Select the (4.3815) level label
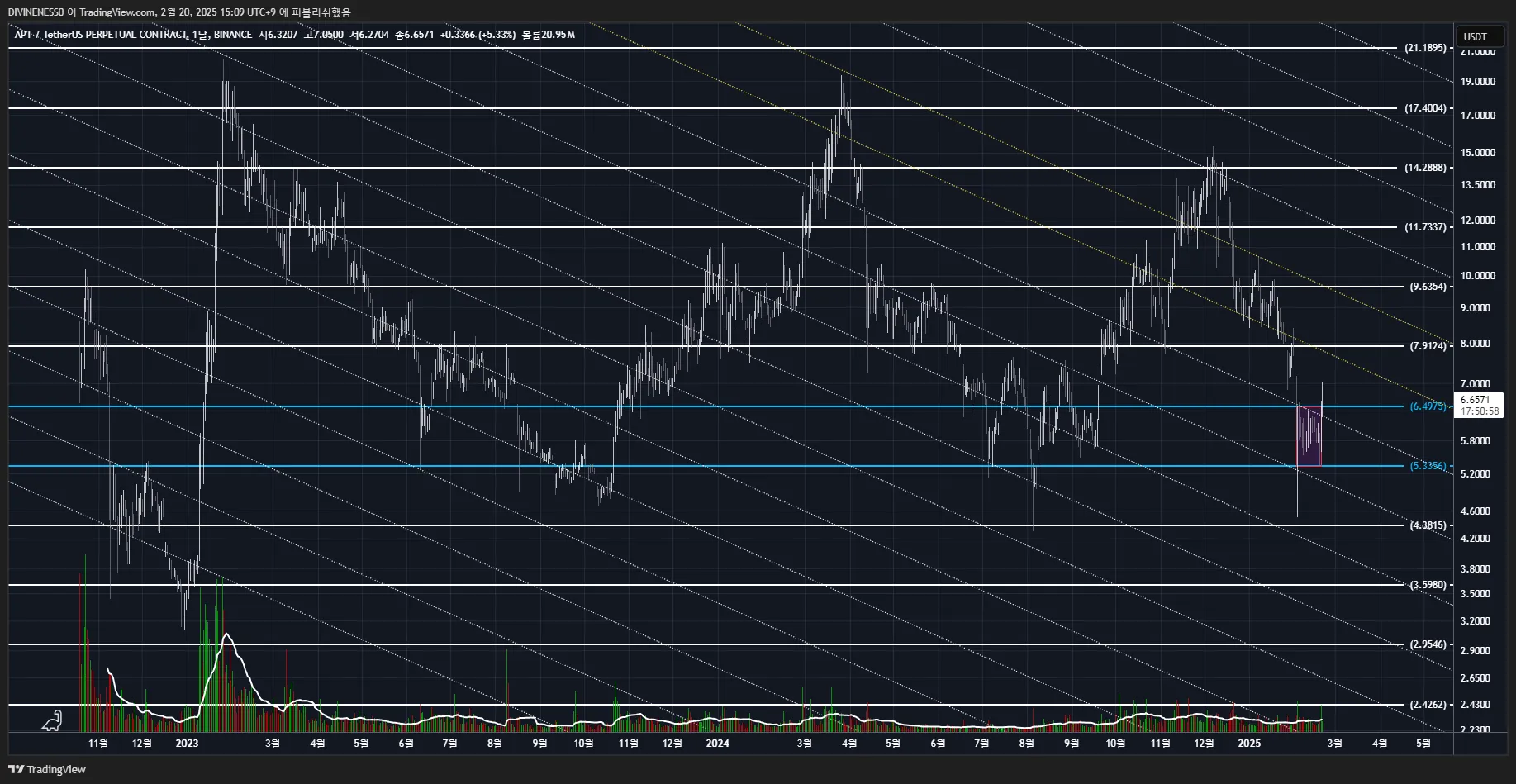 (1428, 525)
